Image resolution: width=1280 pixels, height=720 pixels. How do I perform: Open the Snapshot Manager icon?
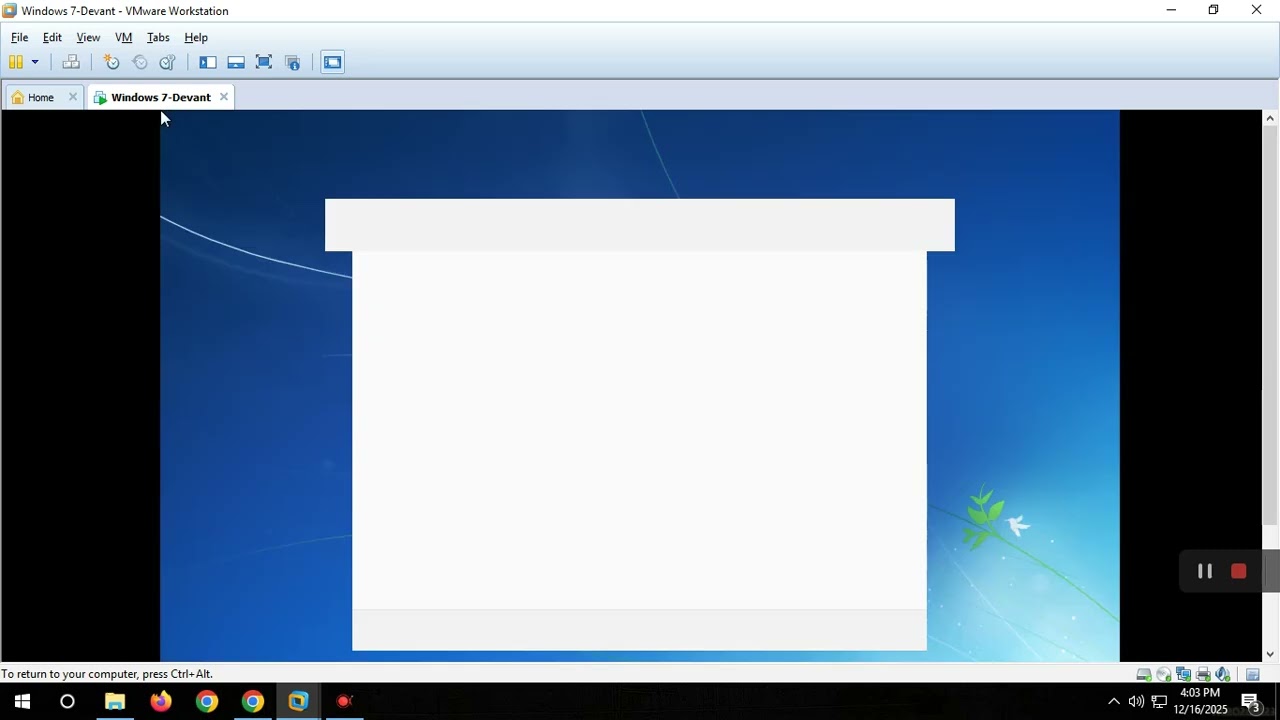(168, 62)
